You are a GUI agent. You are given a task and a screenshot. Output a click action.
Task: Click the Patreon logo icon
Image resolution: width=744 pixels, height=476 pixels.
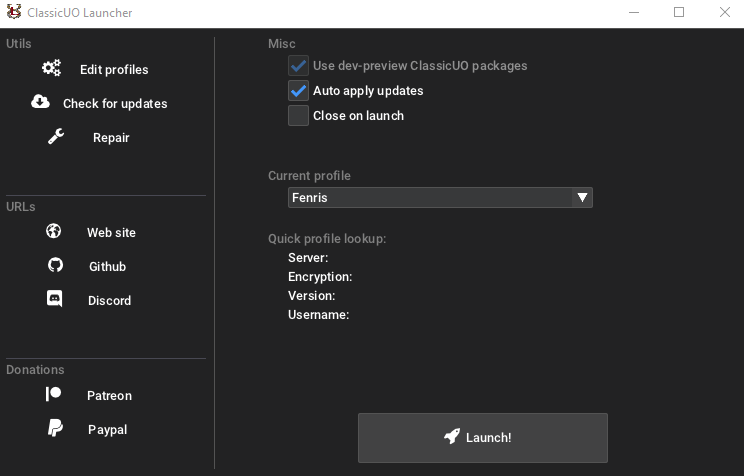54,395
